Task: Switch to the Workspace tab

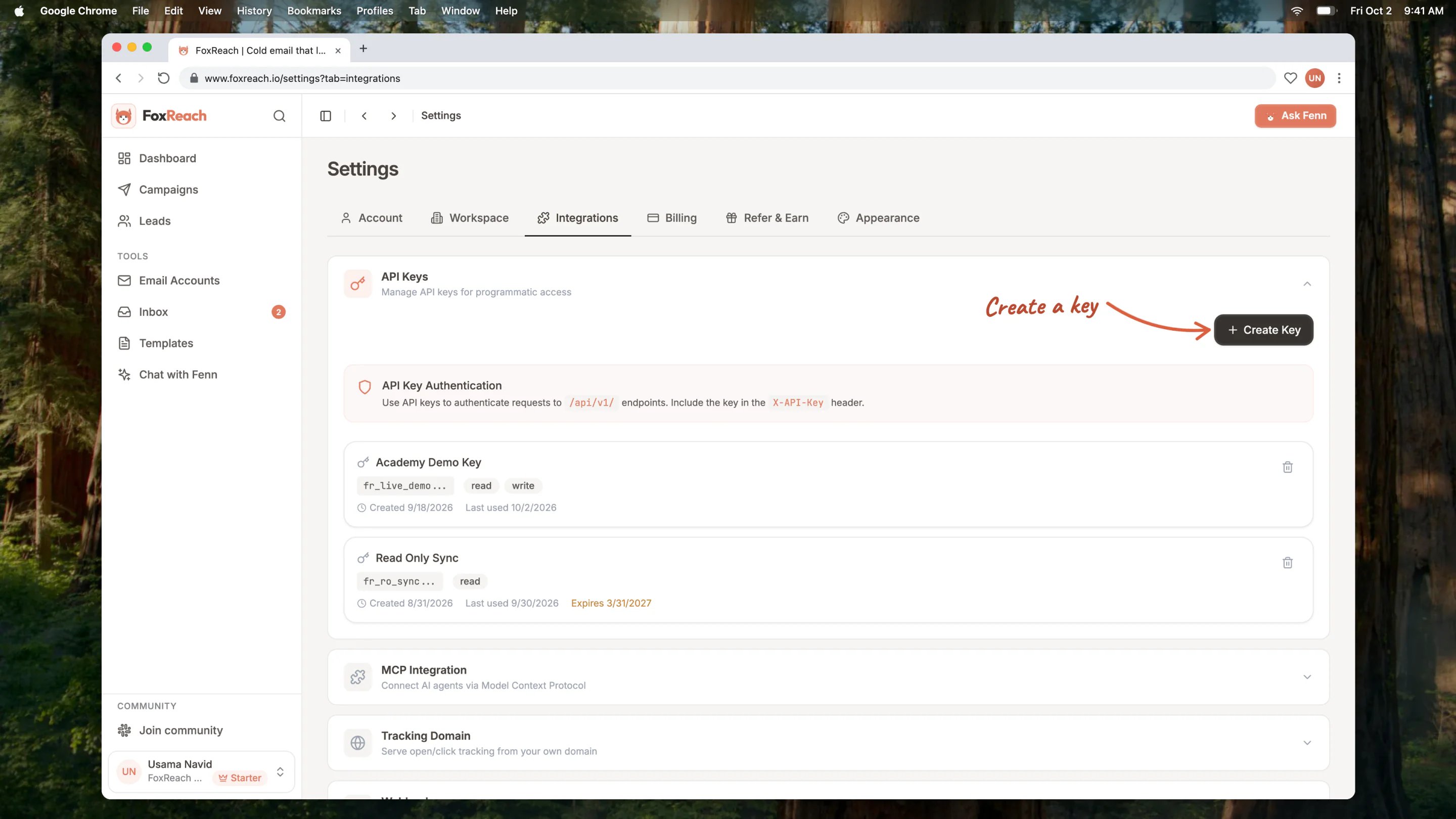Action: (469, 218)
